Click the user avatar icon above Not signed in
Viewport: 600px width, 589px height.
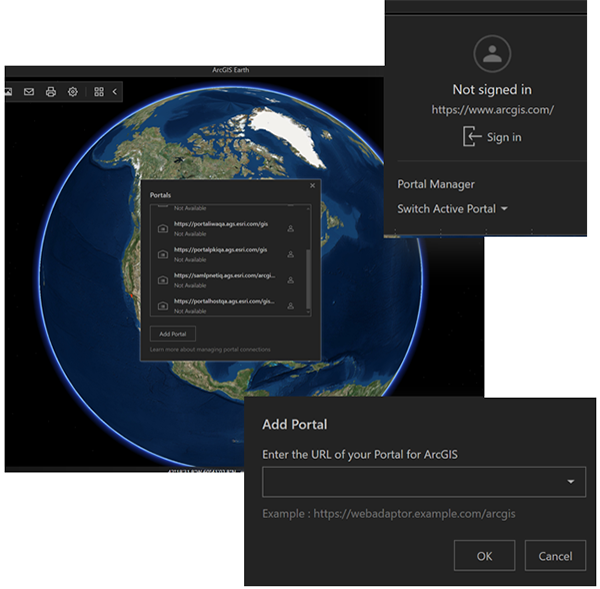tap(492, 54)
